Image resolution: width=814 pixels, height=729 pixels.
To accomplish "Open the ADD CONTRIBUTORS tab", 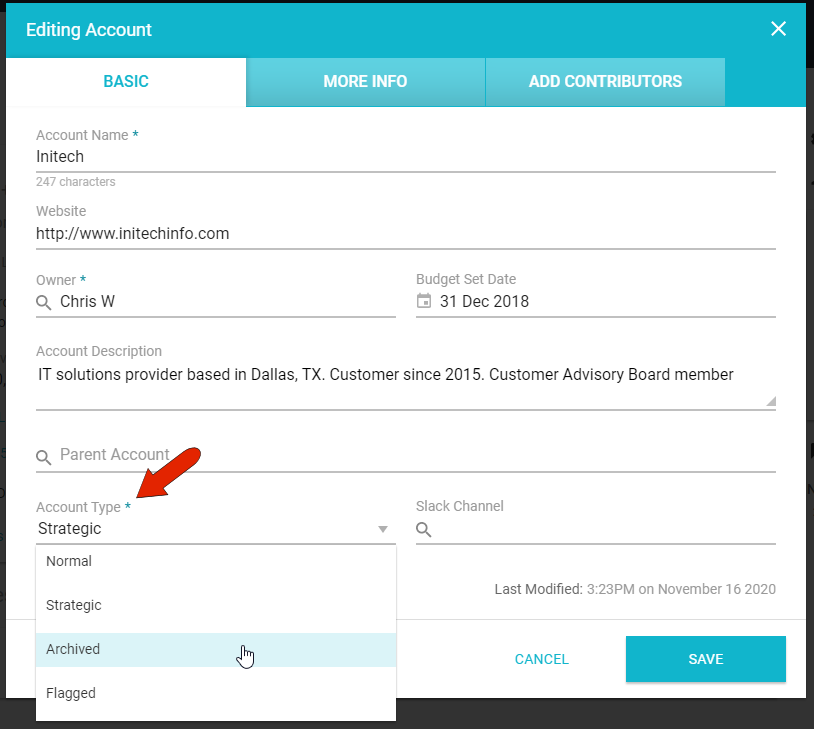I will 604,82.
